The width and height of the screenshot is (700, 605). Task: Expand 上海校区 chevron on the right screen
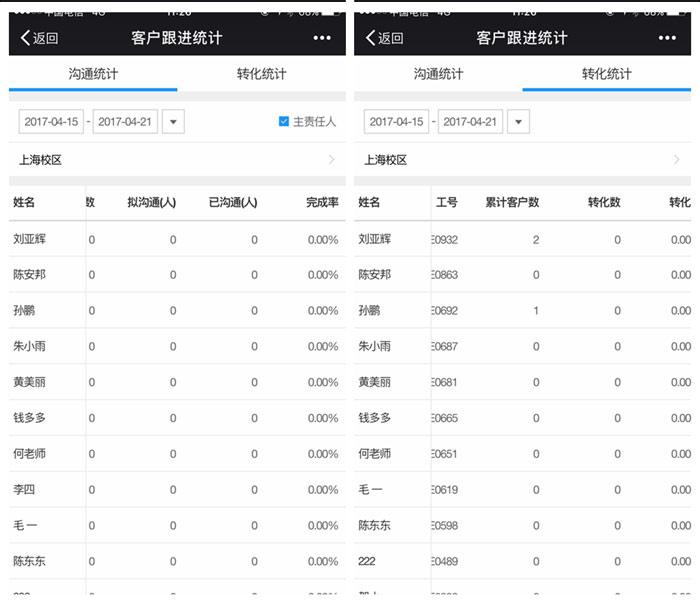(676, 160)
